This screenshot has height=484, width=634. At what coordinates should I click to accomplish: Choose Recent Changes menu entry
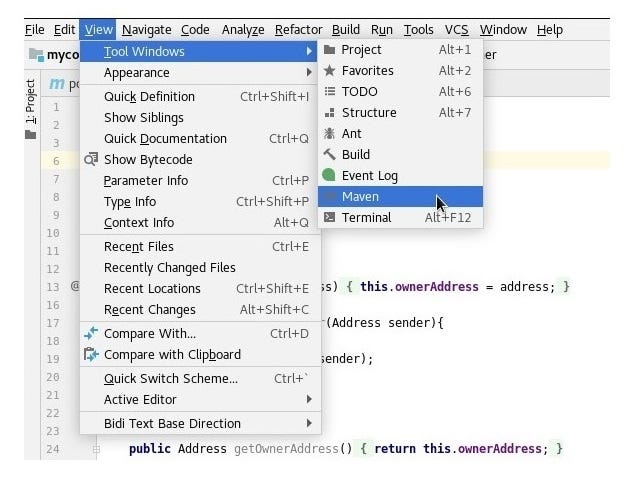coord(200,310)
